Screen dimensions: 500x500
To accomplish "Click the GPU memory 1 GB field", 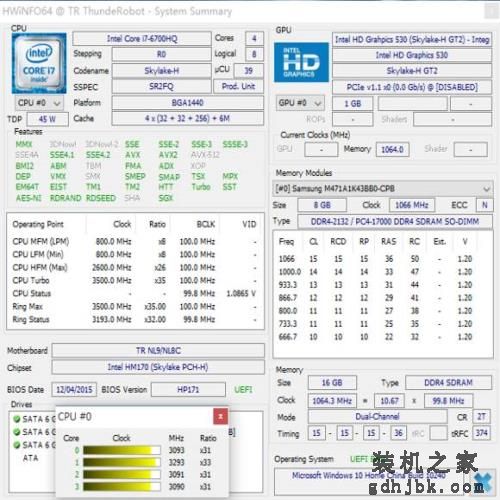I will (x=353, y=104).
